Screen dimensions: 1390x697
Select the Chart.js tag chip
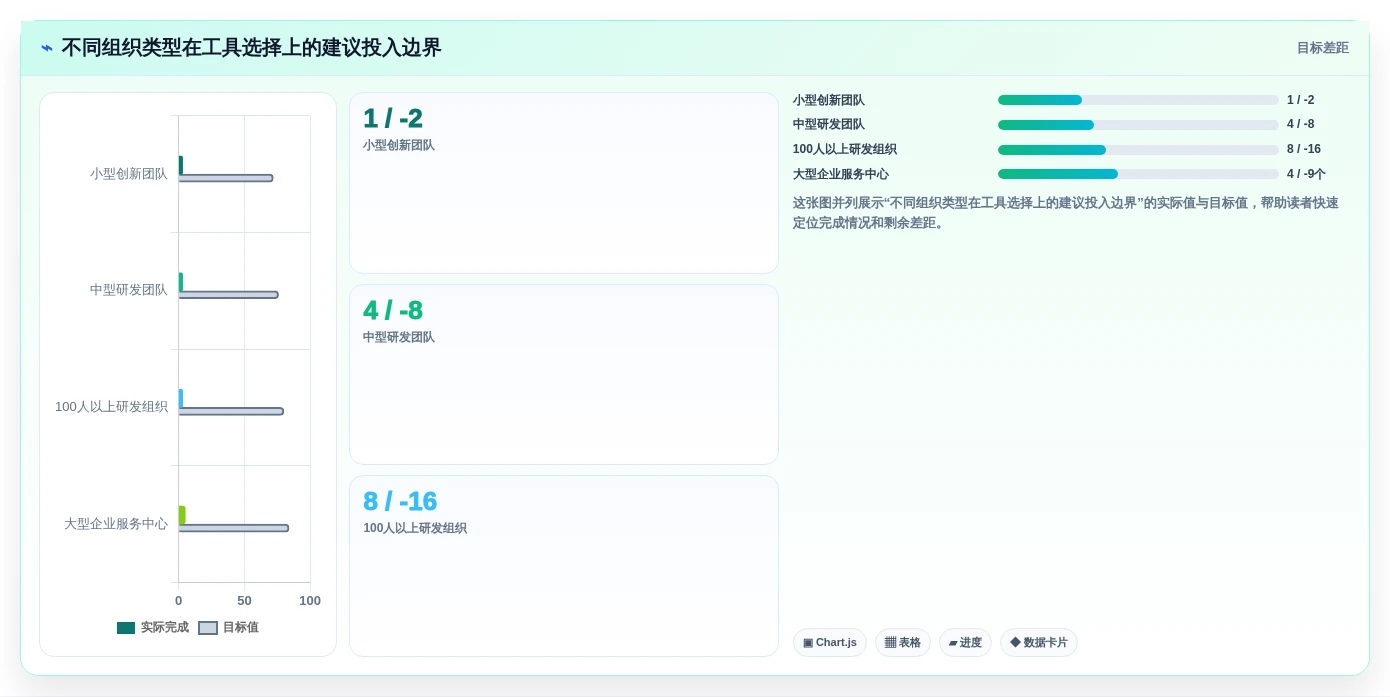point(830,643)
